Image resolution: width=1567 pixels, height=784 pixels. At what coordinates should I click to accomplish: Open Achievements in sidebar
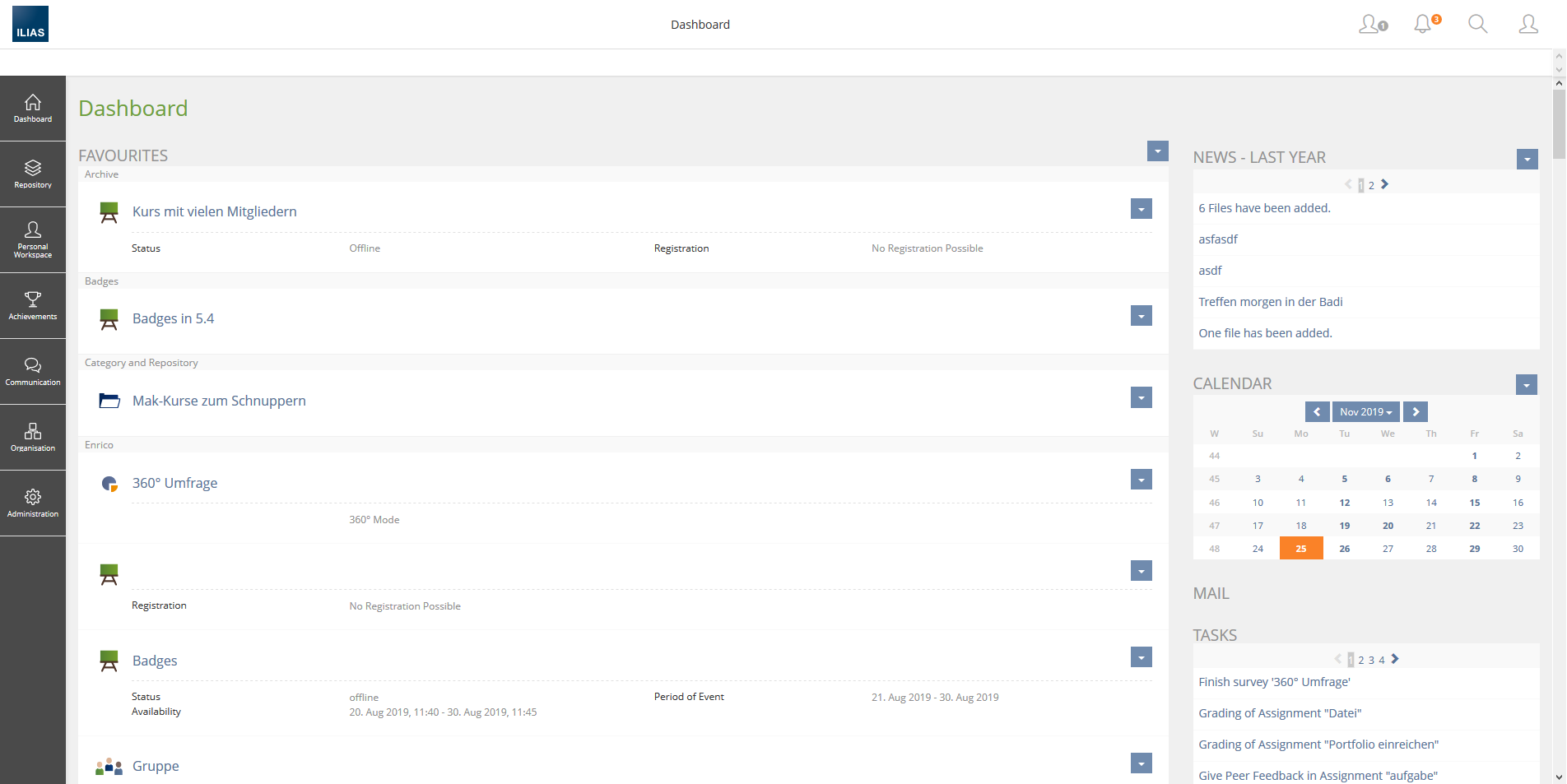pyautogui.click(x=33, y=305)
